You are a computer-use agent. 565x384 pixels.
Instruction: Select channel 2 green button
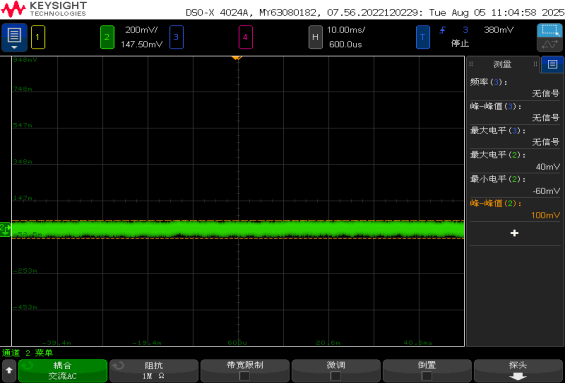coord(107,37)
